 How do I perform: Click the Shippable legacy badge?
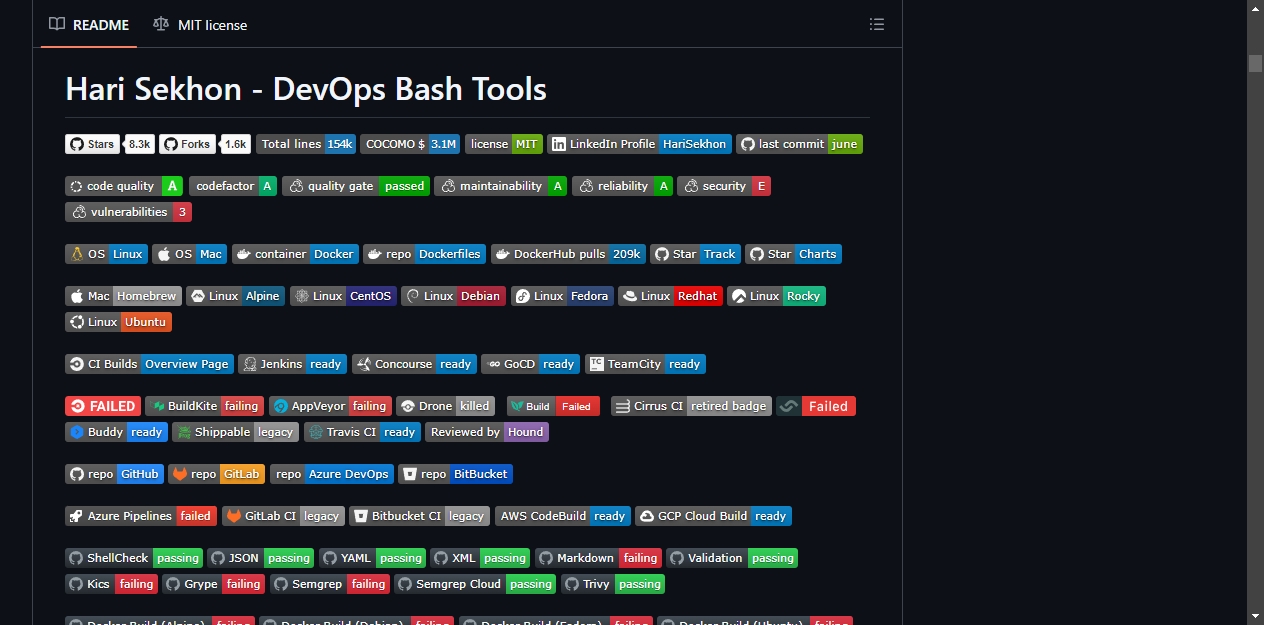tap(236, 432)
